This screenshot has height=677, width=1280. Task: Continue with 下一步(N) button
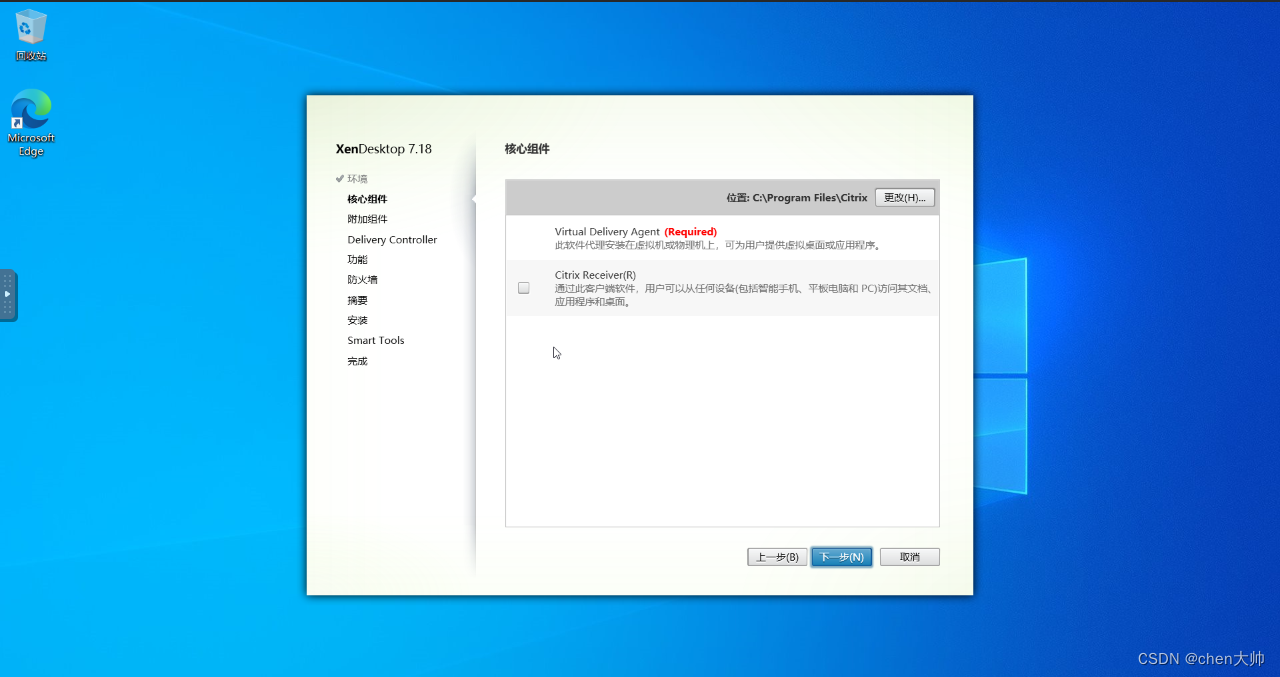click(x=841, y=557)
